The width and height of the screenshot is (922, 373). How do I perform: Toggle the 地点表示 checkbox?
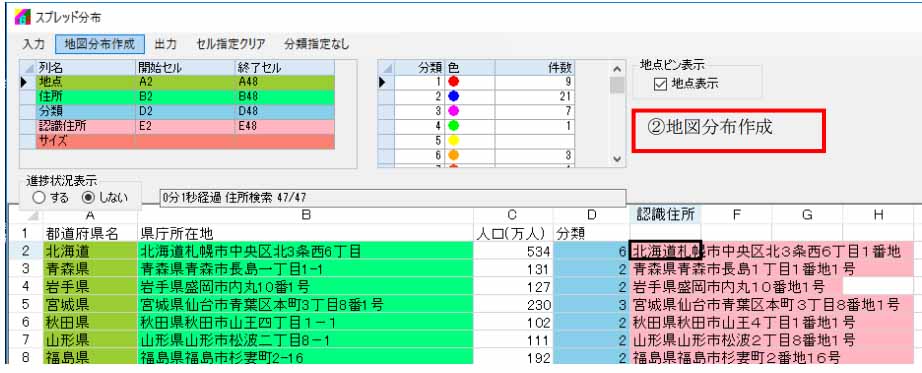coord(659,84)
